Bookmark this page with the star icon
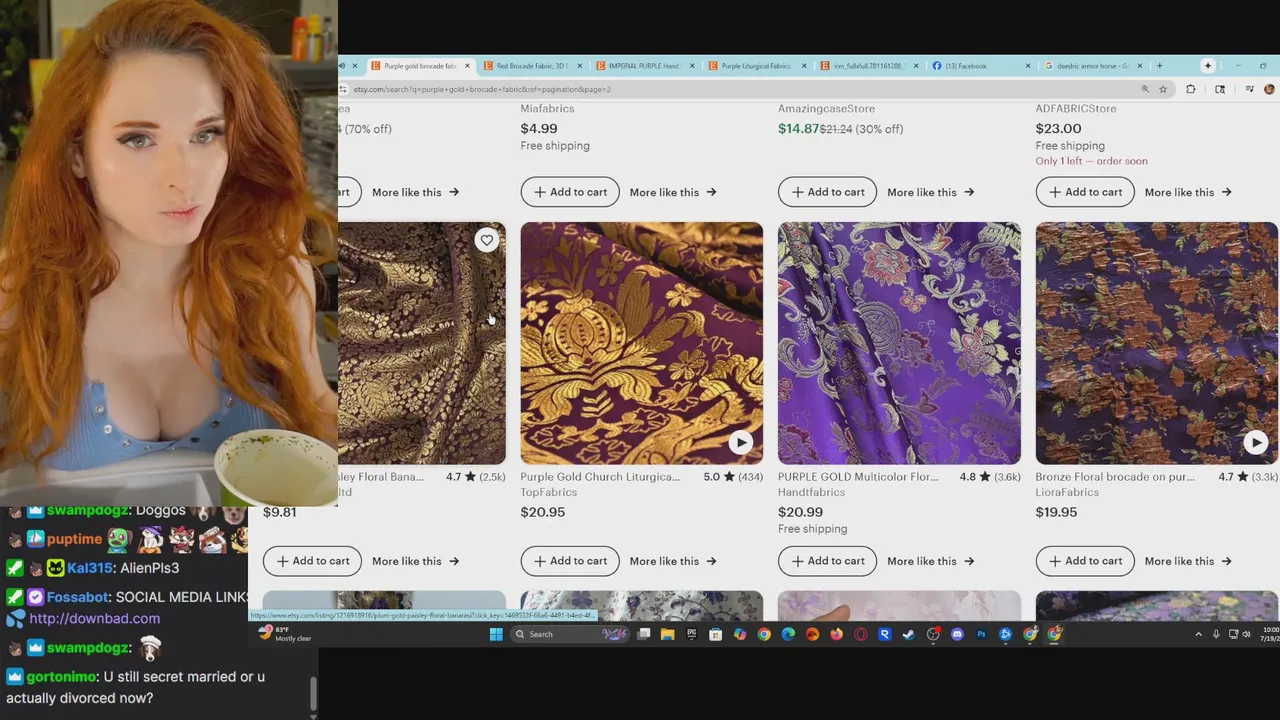1280x720 pixels. click(1163, 89)
